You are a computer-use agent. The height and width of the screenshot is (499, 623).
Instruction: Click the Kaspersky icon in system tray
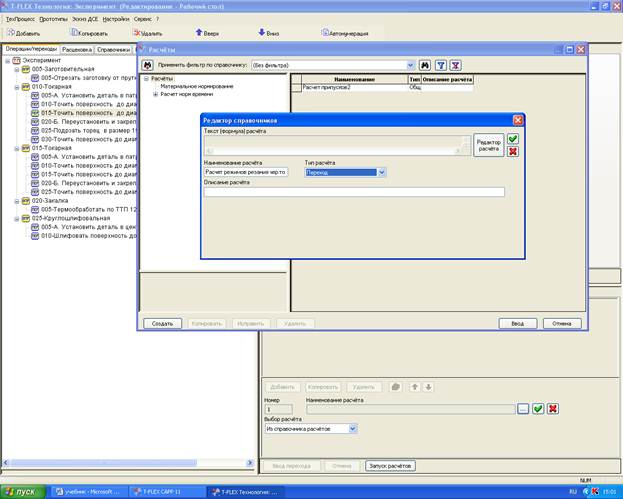[x=595, y=492]
